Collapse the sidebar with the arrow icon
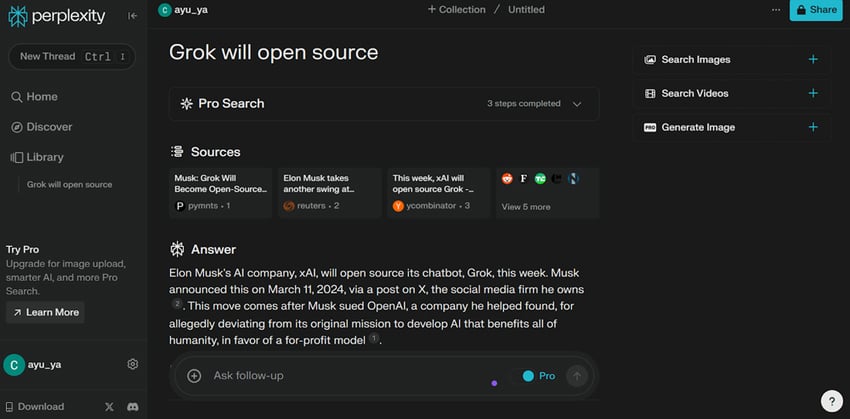 [133, 16]
